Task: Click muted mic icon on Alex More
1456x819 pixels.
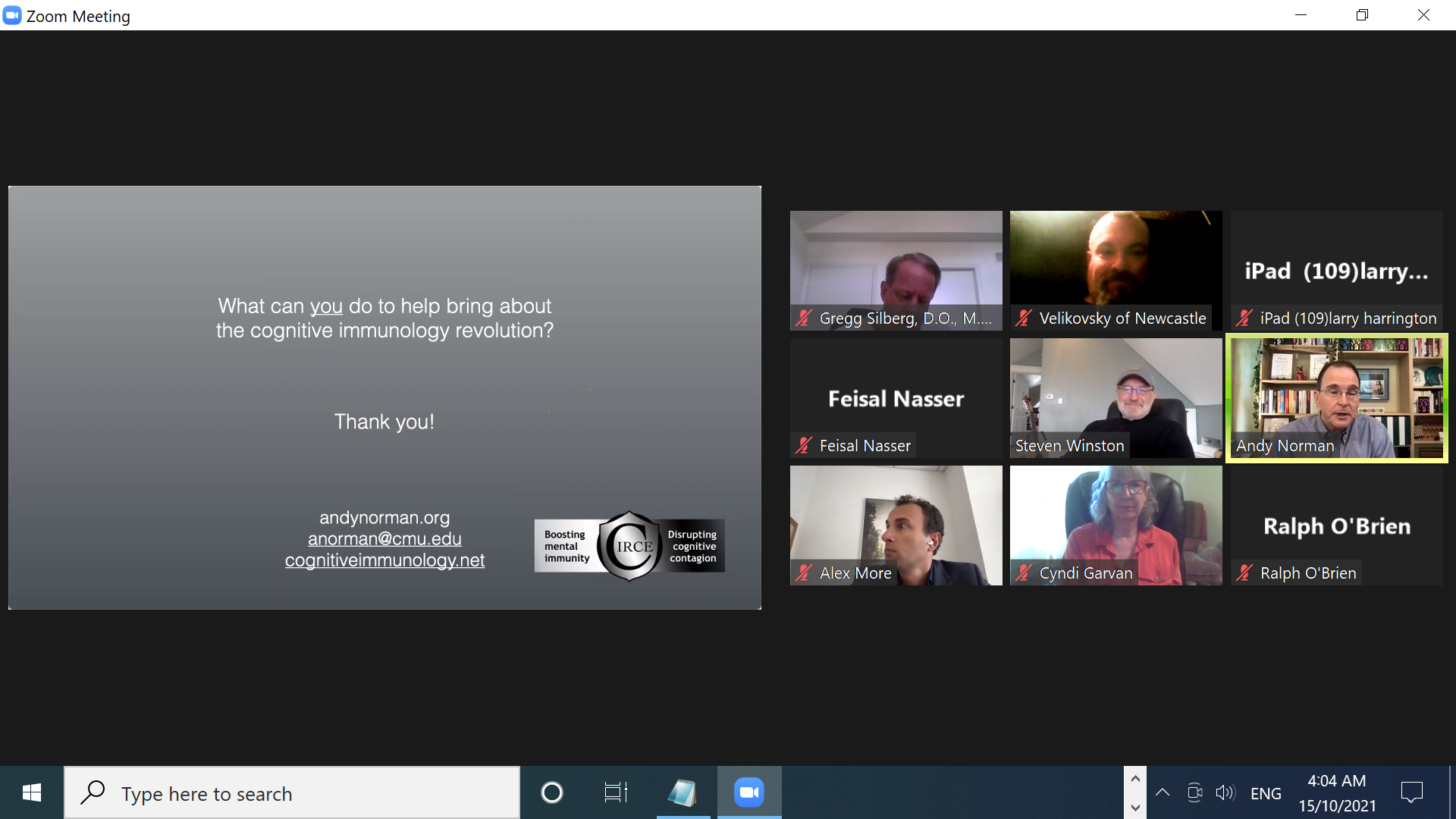Action: tap(804, 573)
